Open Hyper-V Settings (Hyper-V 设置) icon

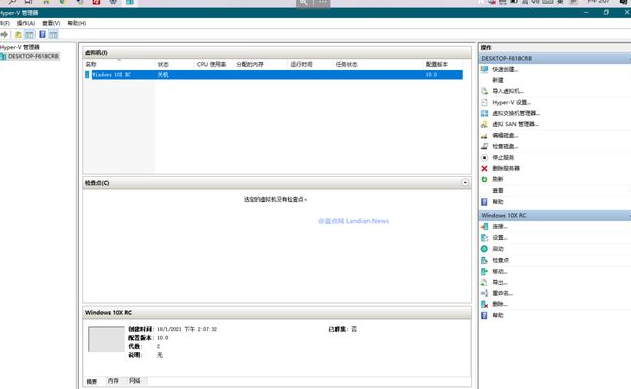click(485, 102)
